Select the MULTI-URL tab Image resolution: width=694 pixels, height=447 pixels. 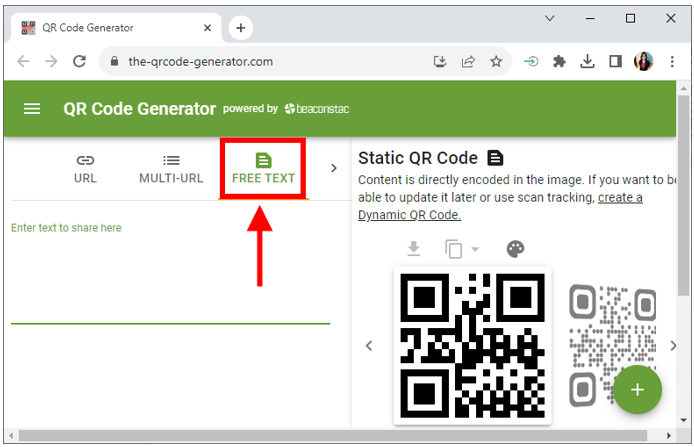[x=171, y=169]
